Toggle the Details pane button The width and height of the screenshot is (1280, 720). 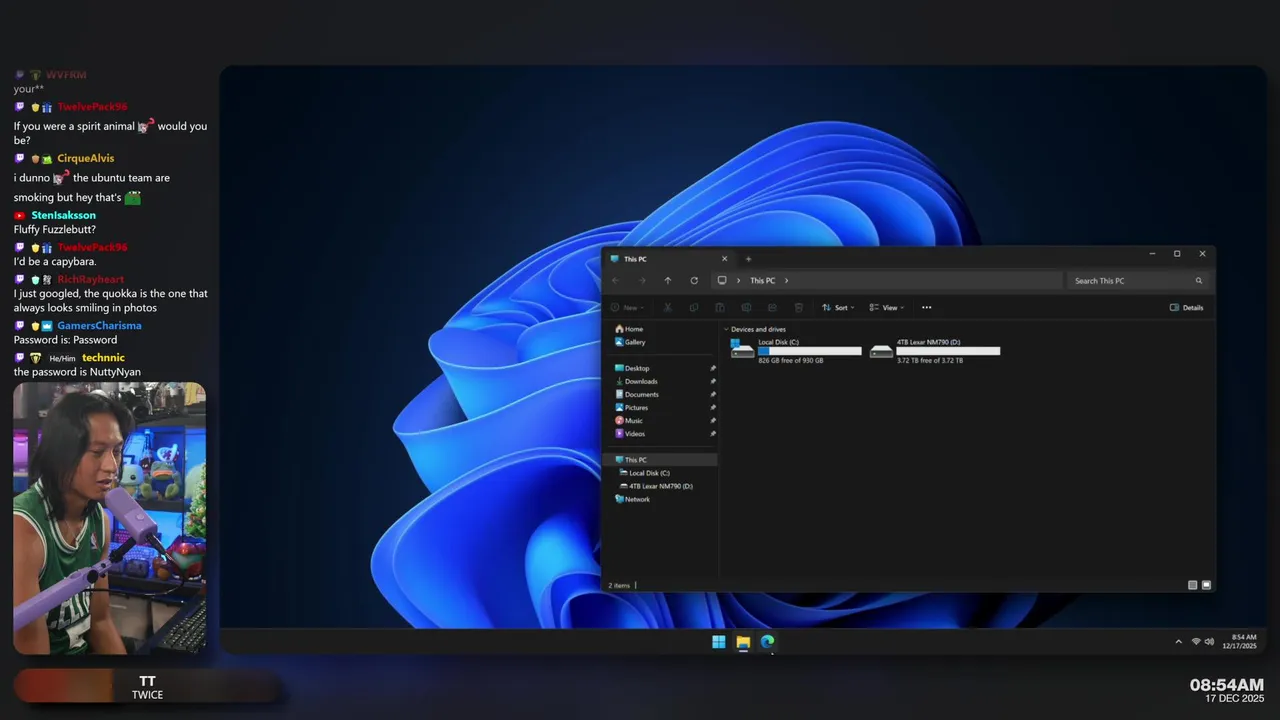click(1186, 308)
